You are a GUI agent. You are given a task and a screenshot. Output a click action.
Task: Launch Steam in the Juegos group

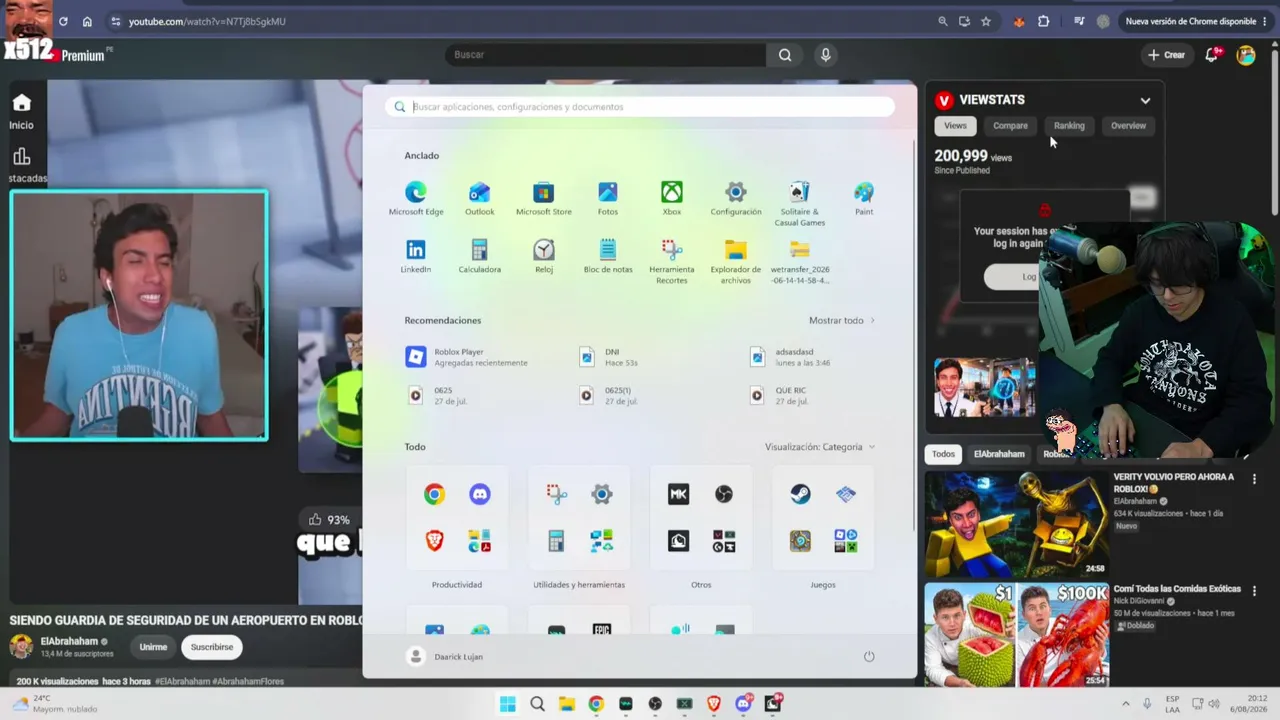[800, 494]
